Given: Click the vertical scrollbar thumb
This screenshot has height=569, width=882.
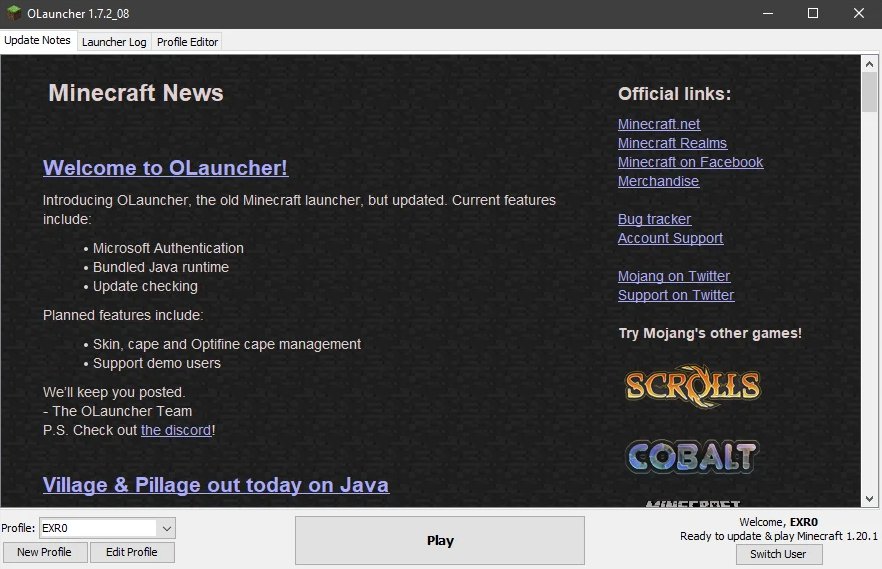Looking at the screenshot, I should pyautogui.click(x=869, y=92).
